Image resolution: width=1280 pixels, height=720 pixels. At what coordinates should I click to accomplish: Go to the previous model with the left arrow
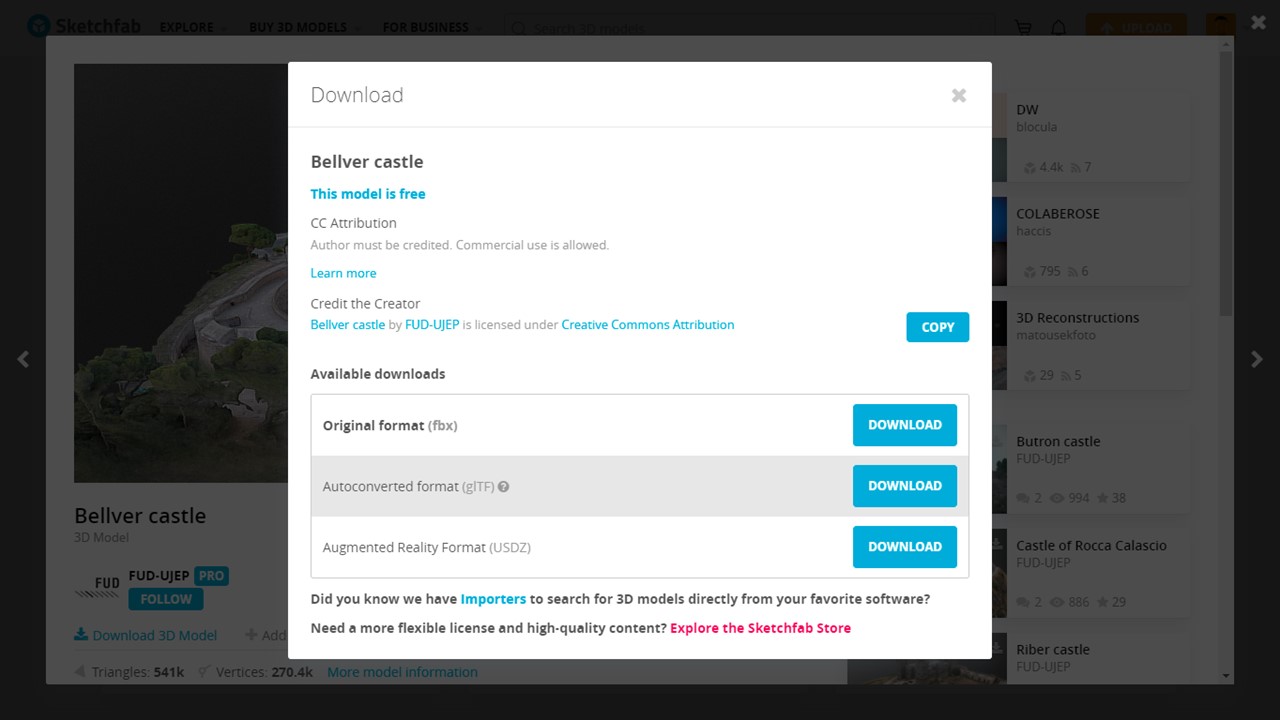[23, 359]
